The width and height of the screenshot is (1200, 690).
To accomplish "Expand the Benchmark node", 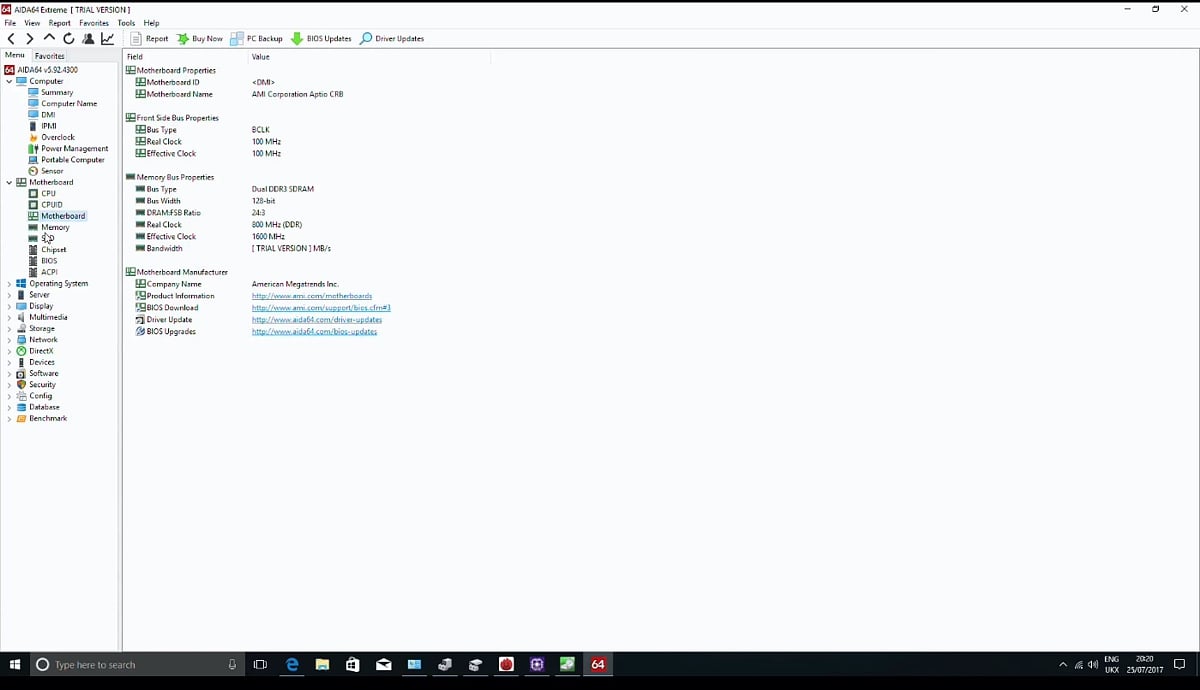I will click(x=9, y=418).
